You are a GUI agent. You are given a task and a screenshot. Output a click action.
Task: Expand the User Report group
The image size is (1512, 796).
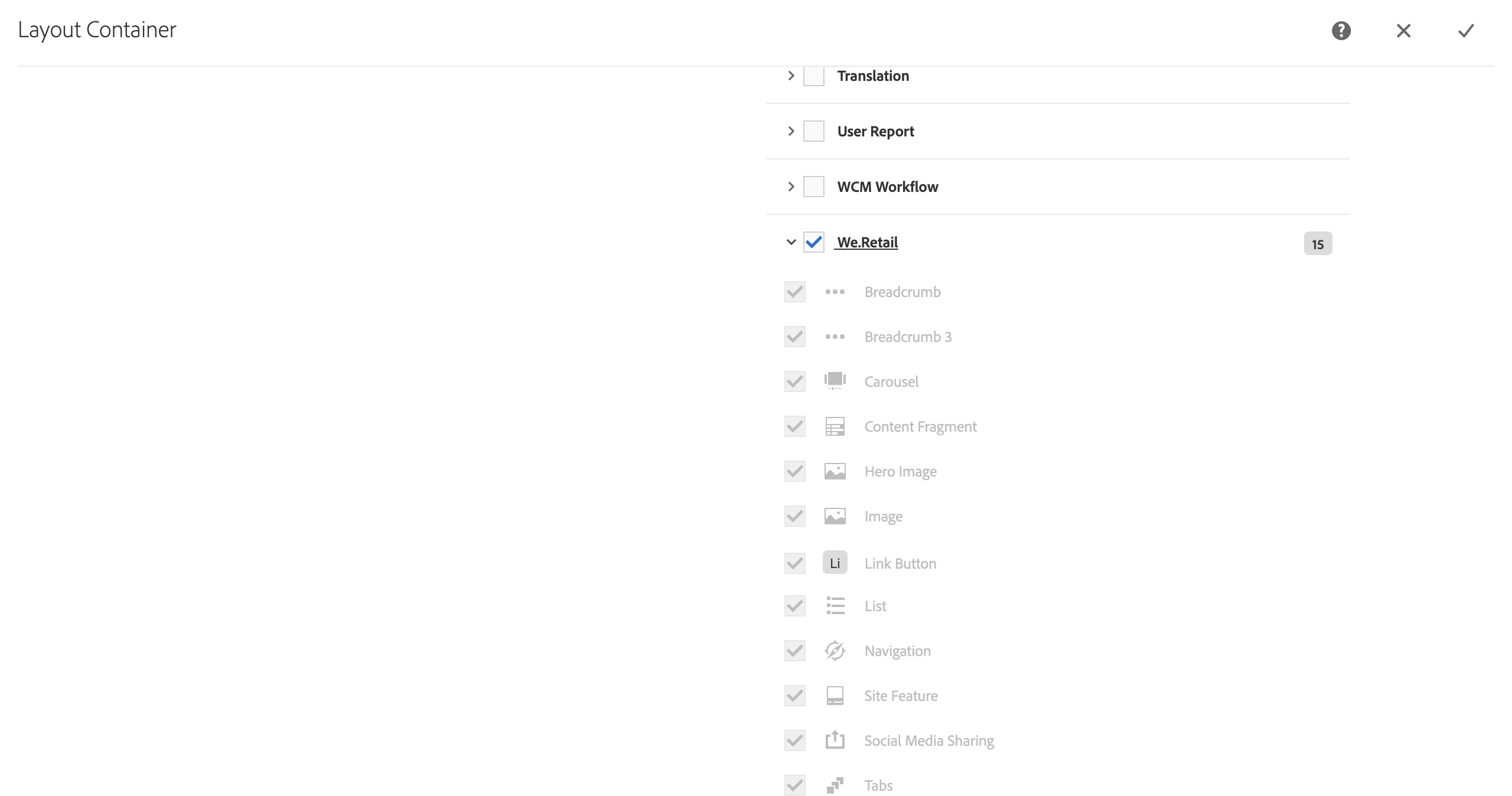point(791,131)
